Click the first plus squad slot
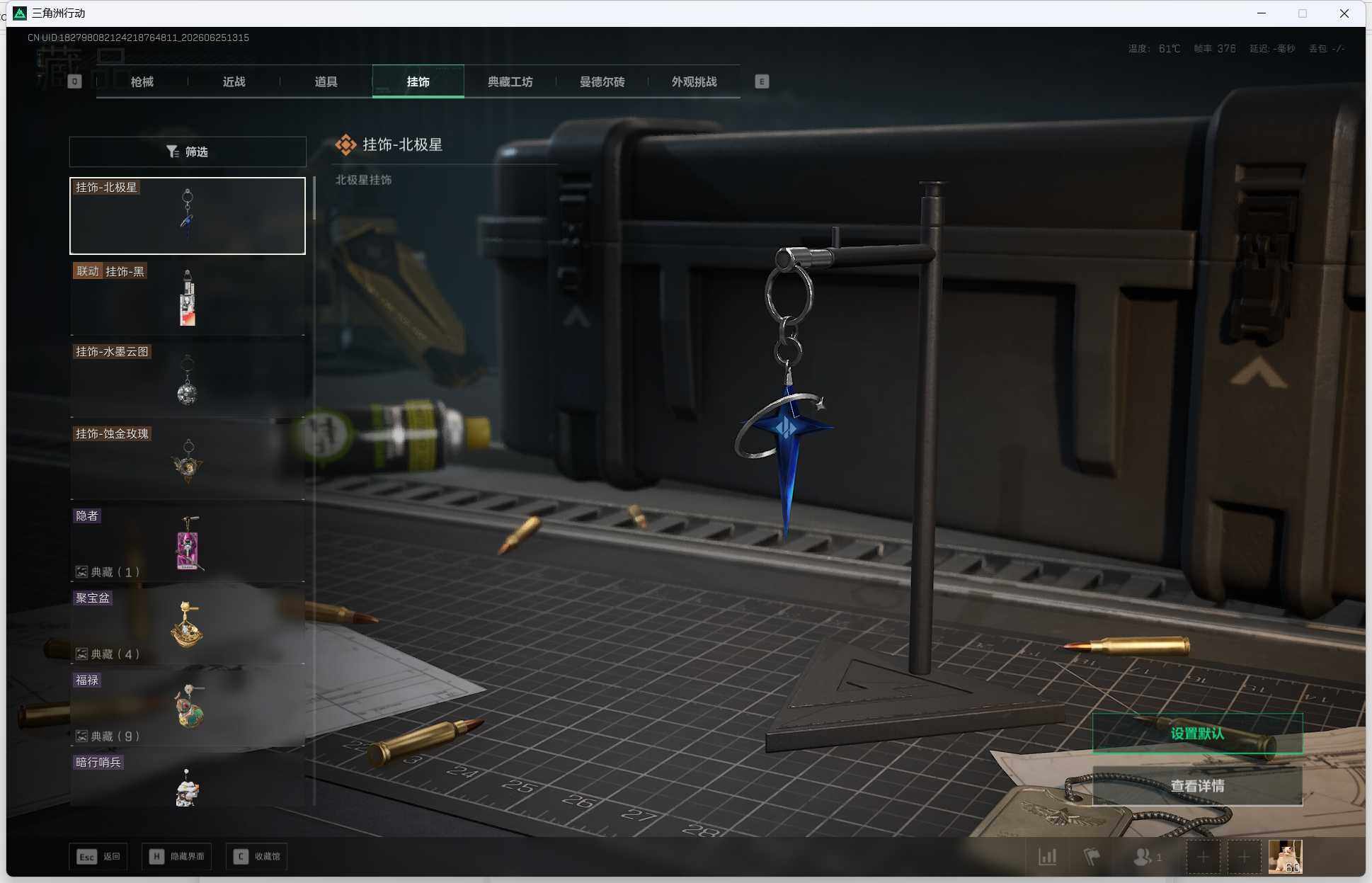The height and width of the screenshot is (883, 1372). [1203, 858]
